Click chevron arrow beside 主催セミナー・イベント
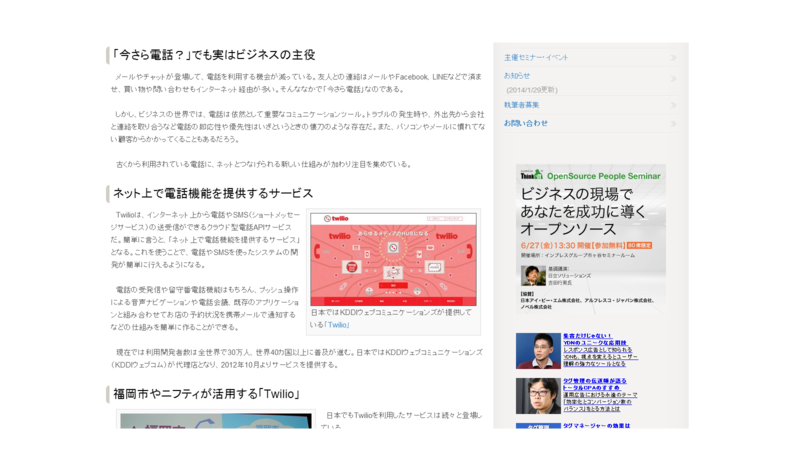 point(673,58)
